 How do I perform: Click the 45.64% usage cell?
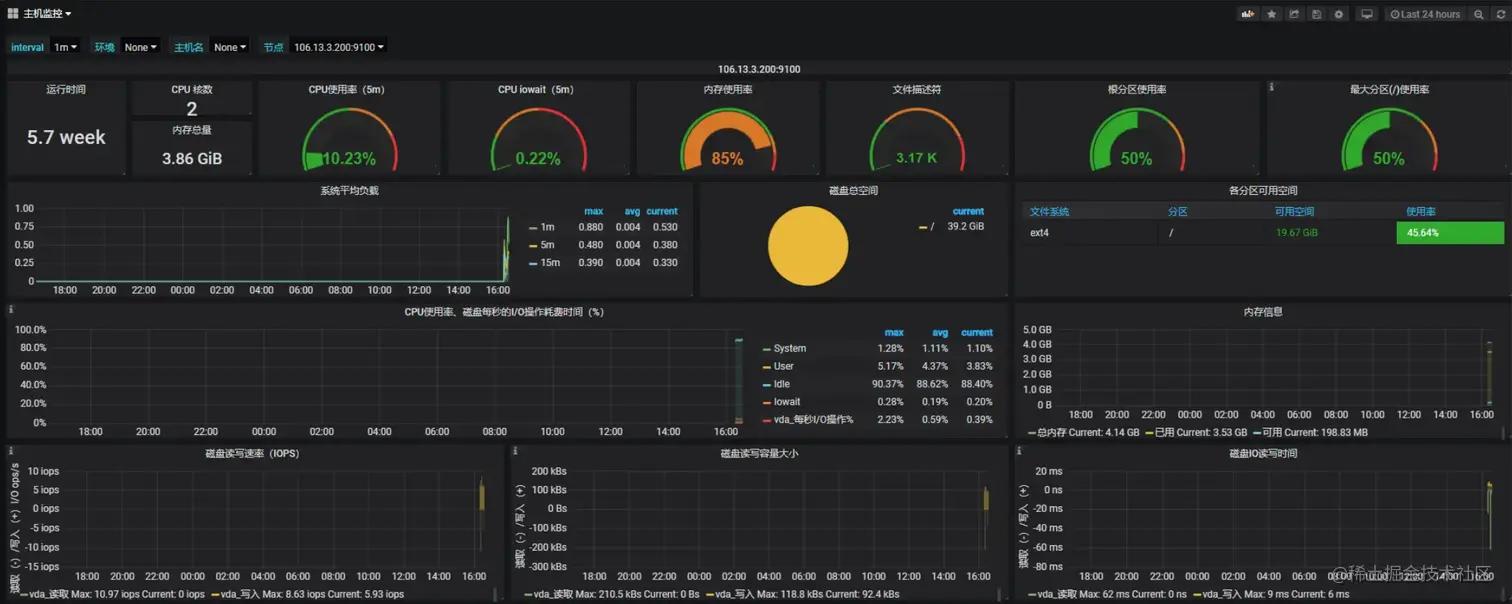(1449, 232)
